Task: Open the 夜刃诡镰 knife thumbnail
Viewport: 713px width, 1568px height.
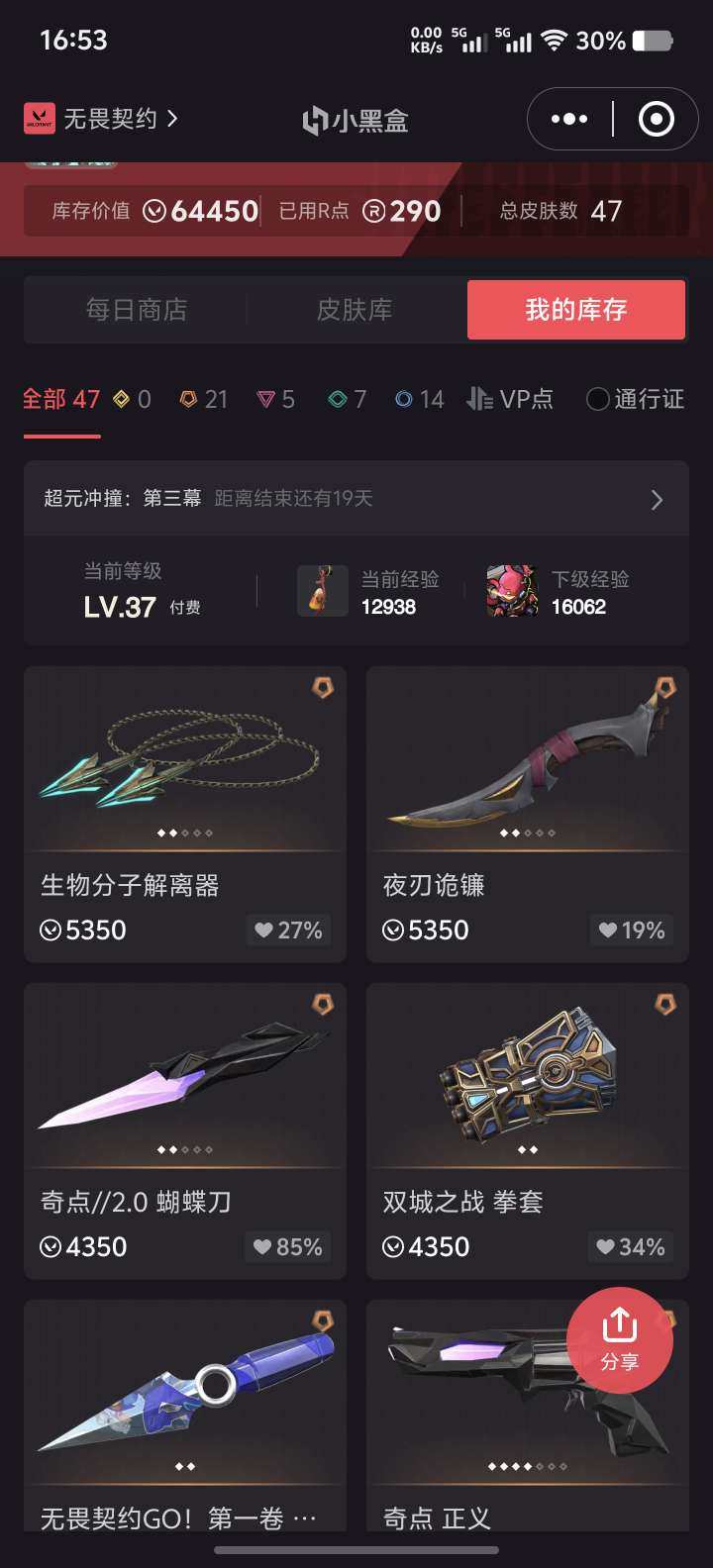Action: (528, 758)
